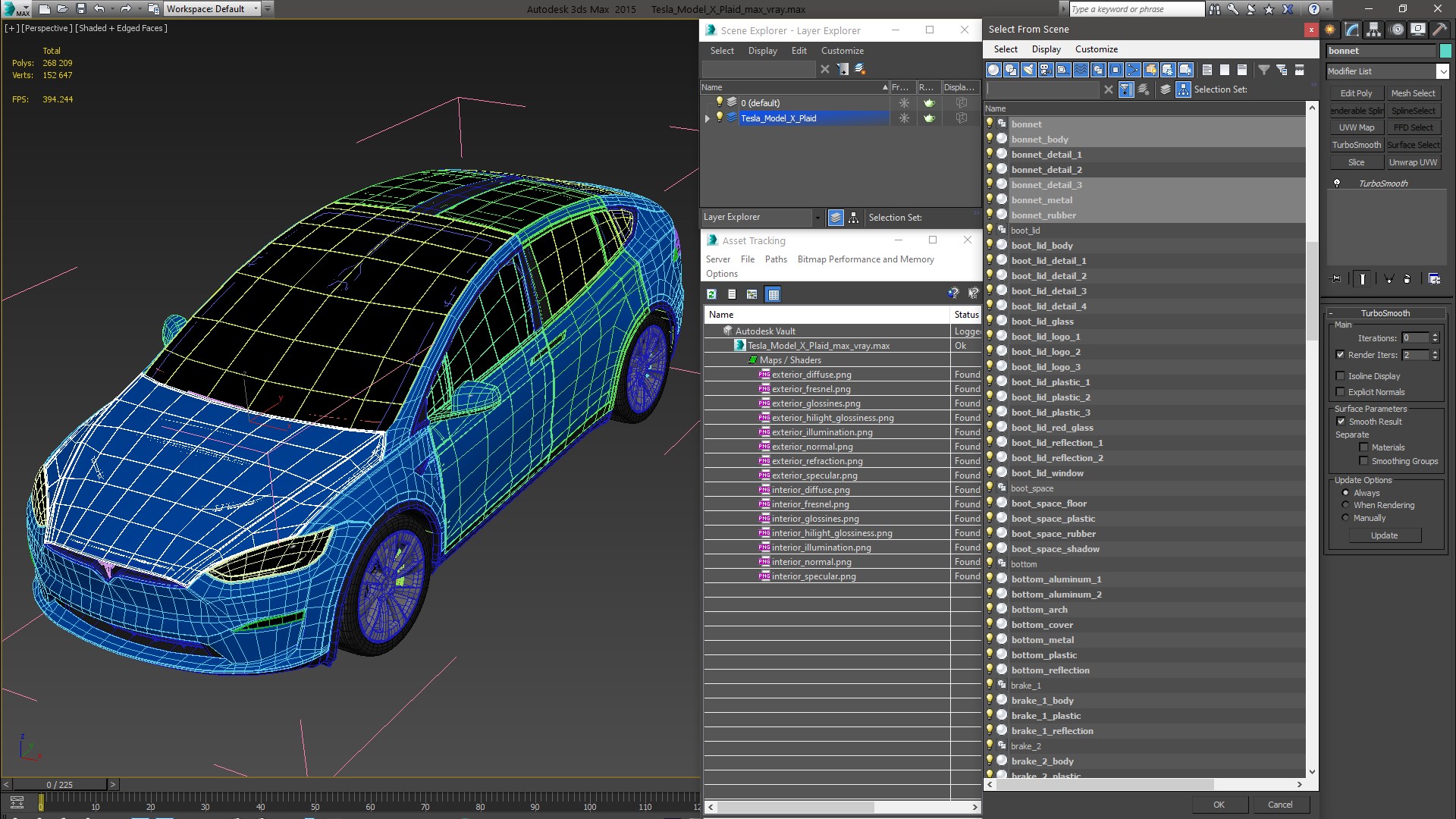Viewport: 1456px width, 819px height.
Task: Enable Separate by Materials checkbox
Action: (x=1363, y=447)
